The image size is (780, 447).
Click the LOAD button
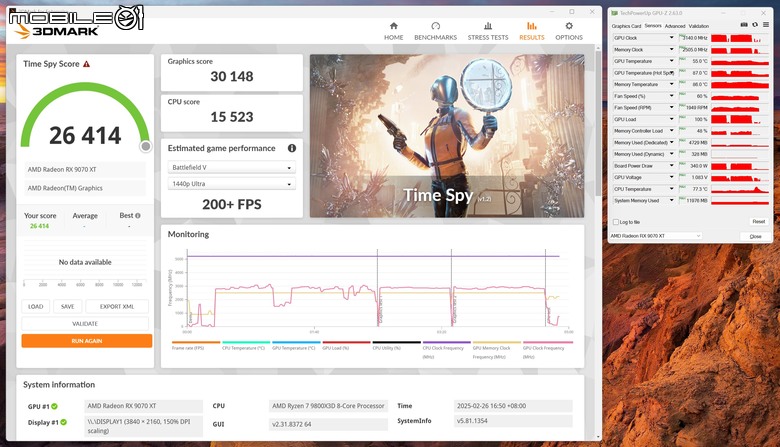pyautogui.click(x=35, y=306)
